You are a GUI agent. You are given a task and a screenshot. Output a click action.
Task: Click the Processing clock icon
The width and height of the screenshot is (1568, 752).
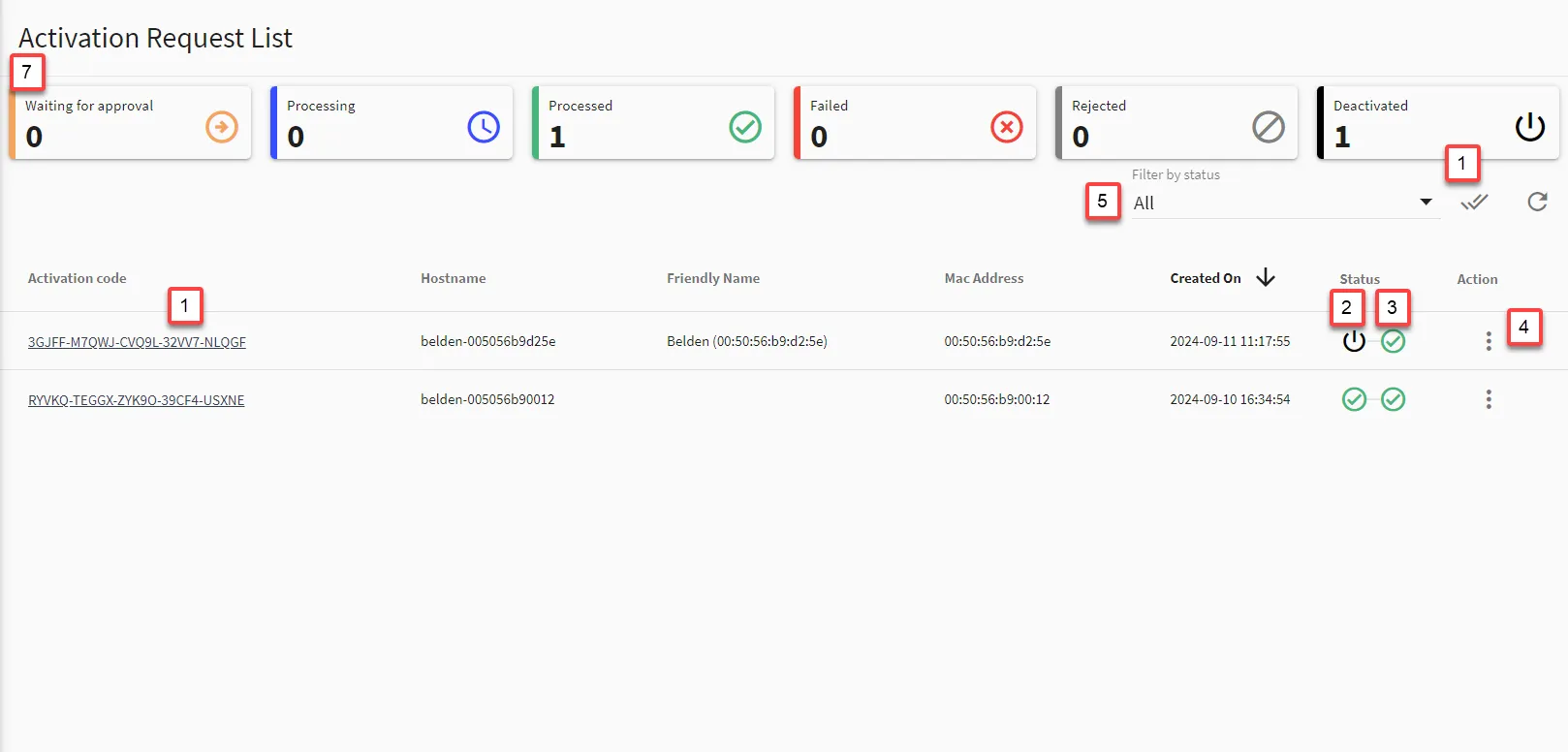pos(484,127)
